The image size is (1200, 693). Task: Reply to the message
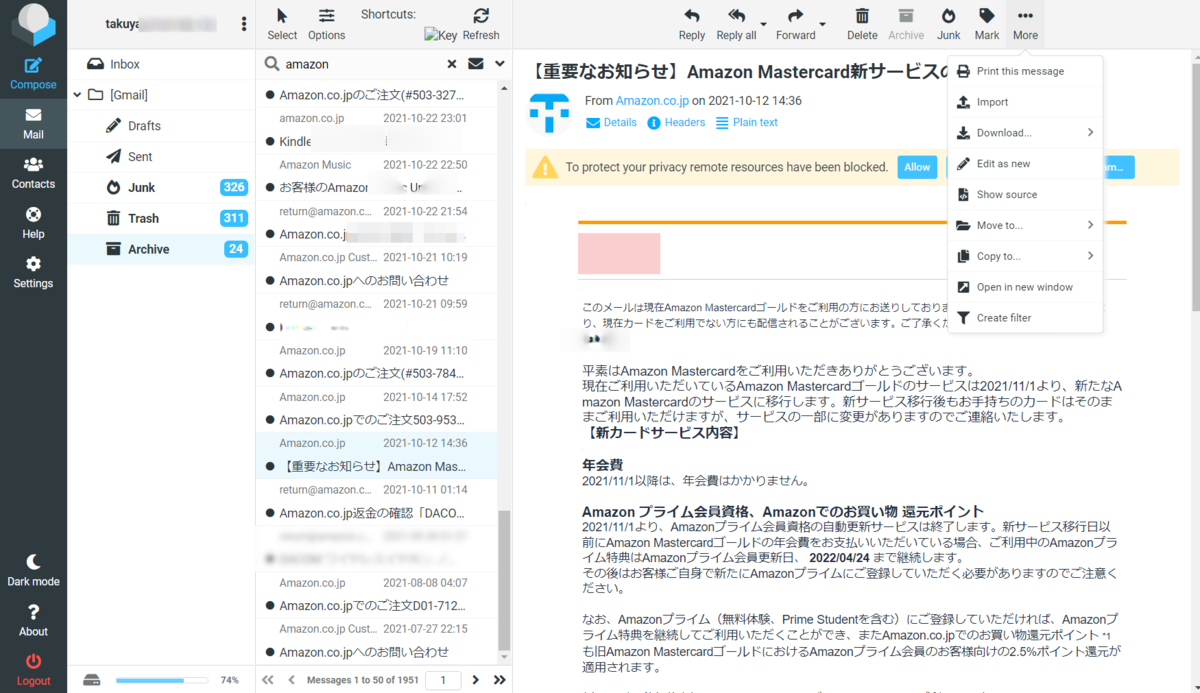tap(692, 24)
